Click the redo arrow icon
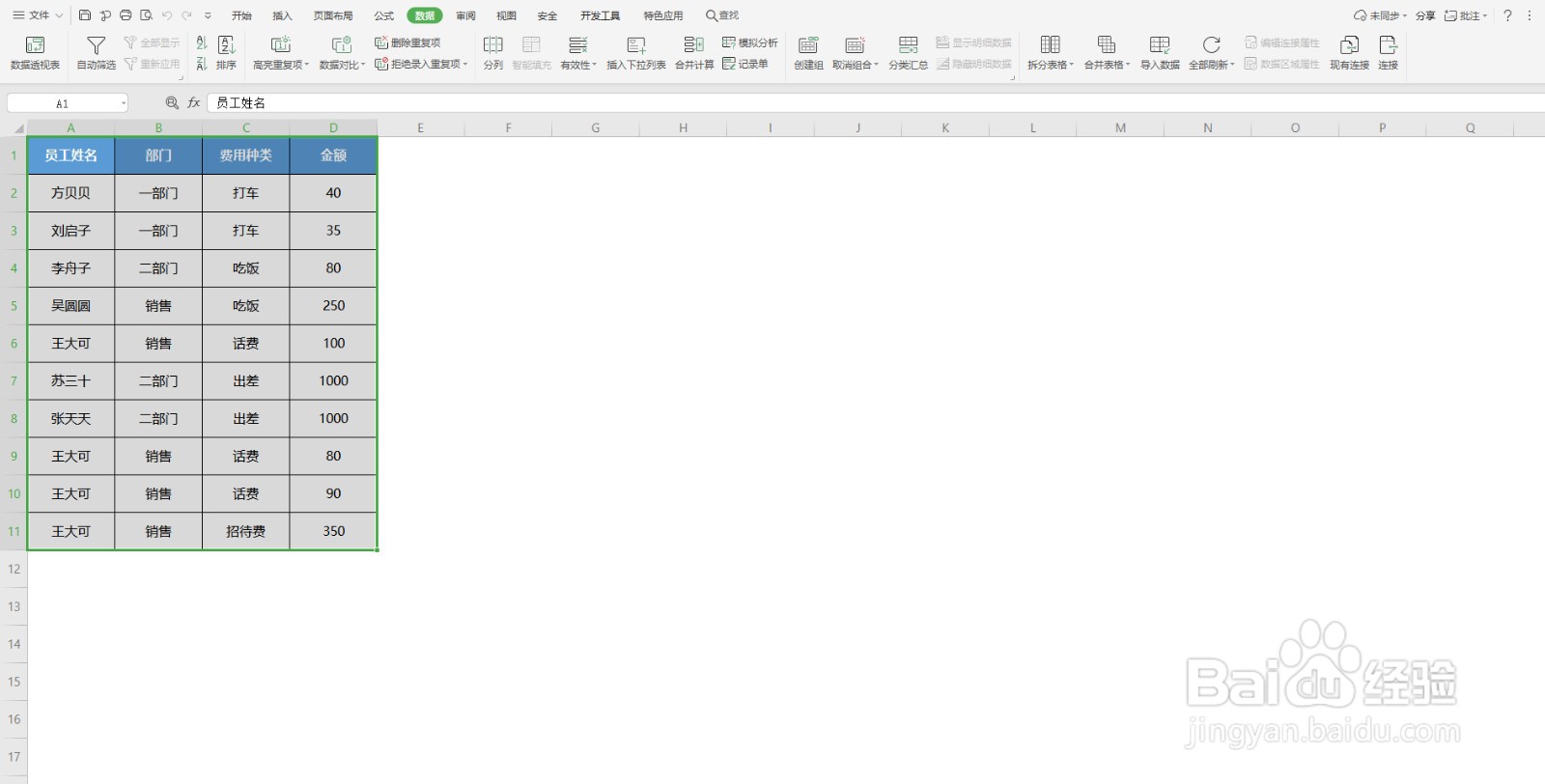The height and width of the screenshot is (784, 1545). pyautogui.click(x=186, y=15)
